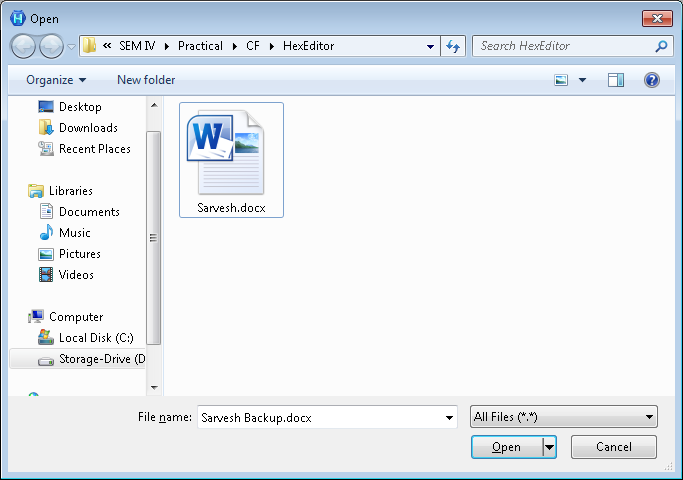Image resolution: width=683 pixels, height=480 pixels.
Task: Click the File name text field
Action: pyautogui.click(x=318, y=417)
